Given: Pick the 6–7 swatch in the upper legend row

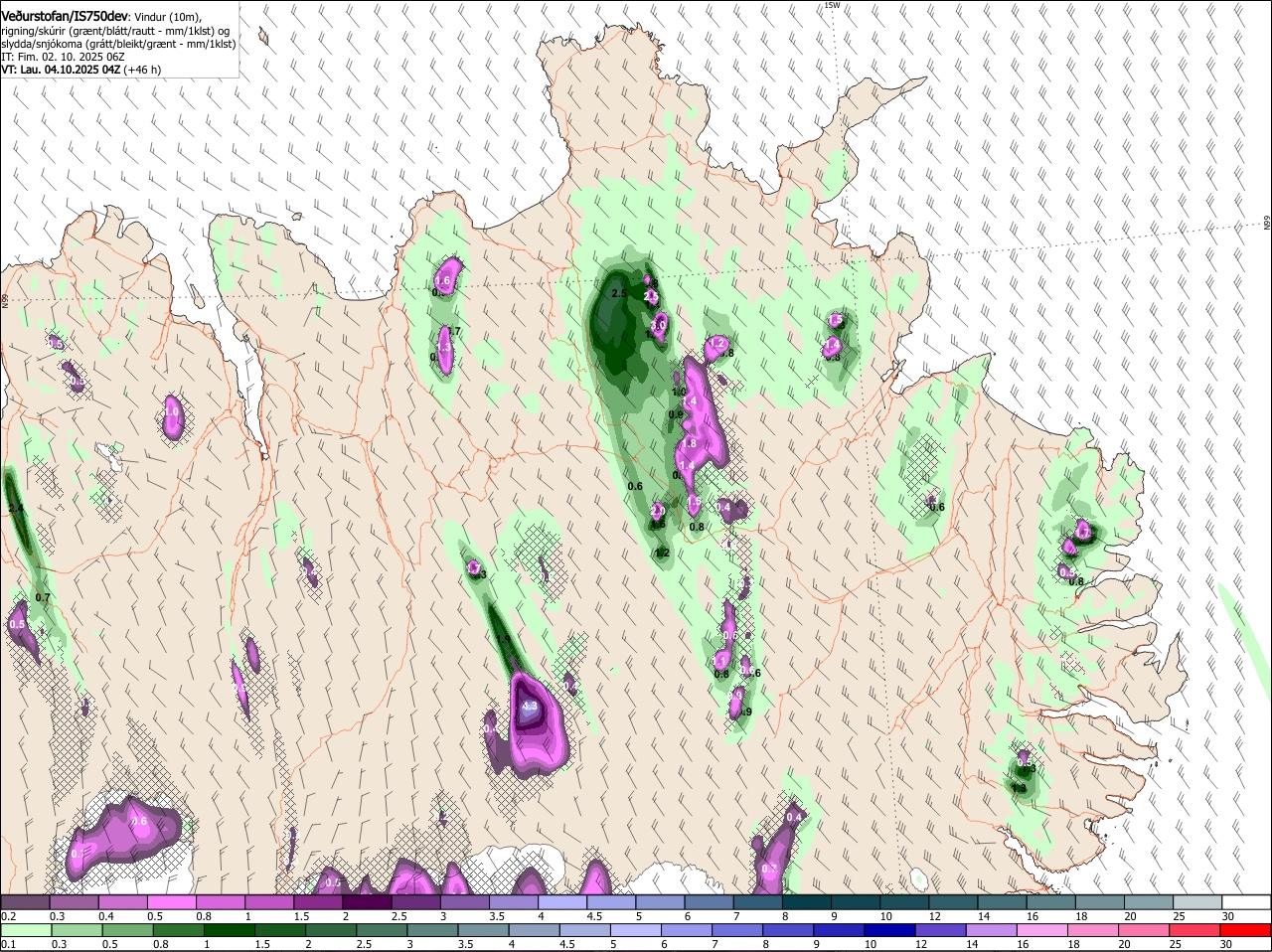Looking at the screenshot, I should (710, 902).
